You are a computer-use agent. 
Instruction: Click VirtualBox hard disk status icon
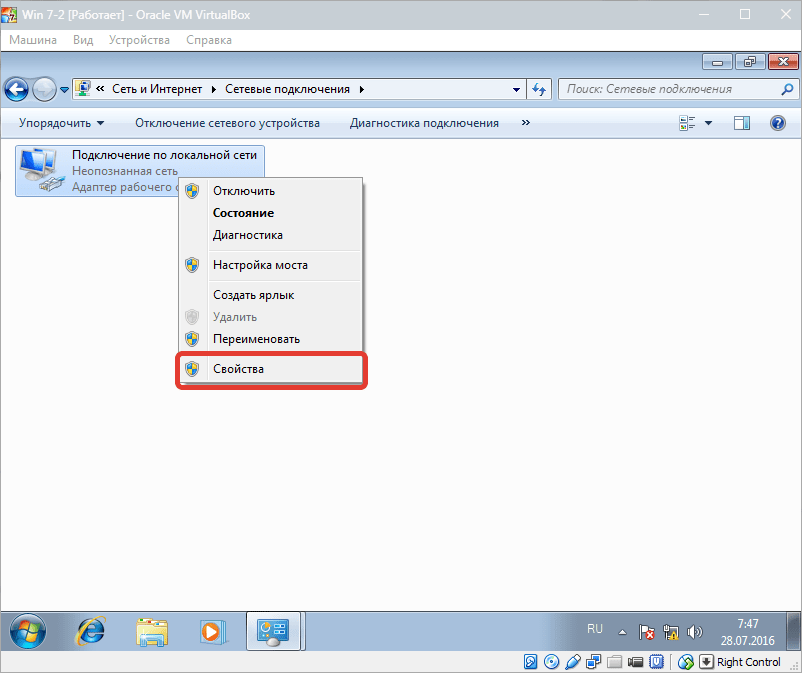point(530,662)
